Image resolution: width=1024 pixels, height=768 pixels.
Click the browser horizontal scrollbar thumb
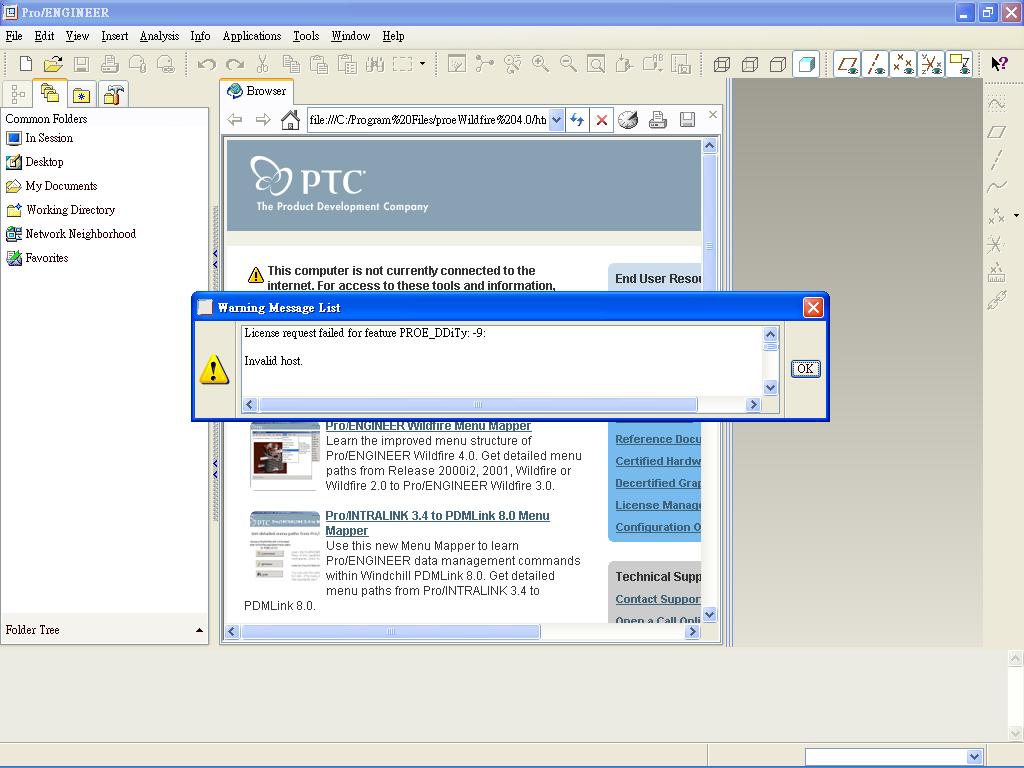tap(391, 632)
